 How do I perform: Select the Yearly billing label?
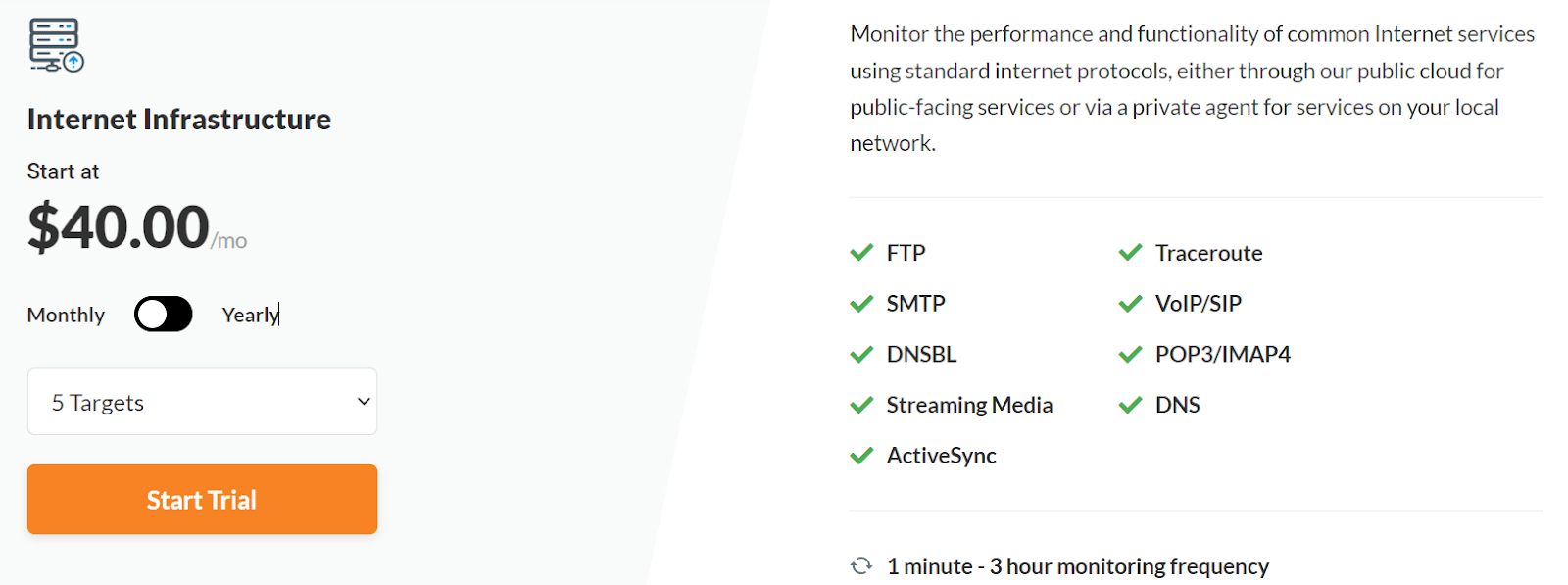(x=251, y=316)
